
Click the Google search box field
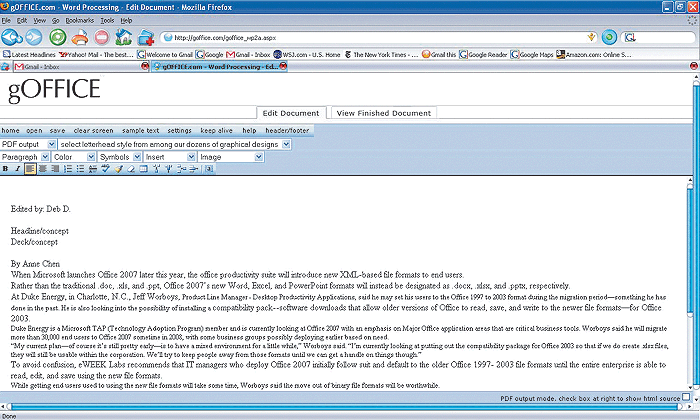pyautogui.click(x=658, y=37)
